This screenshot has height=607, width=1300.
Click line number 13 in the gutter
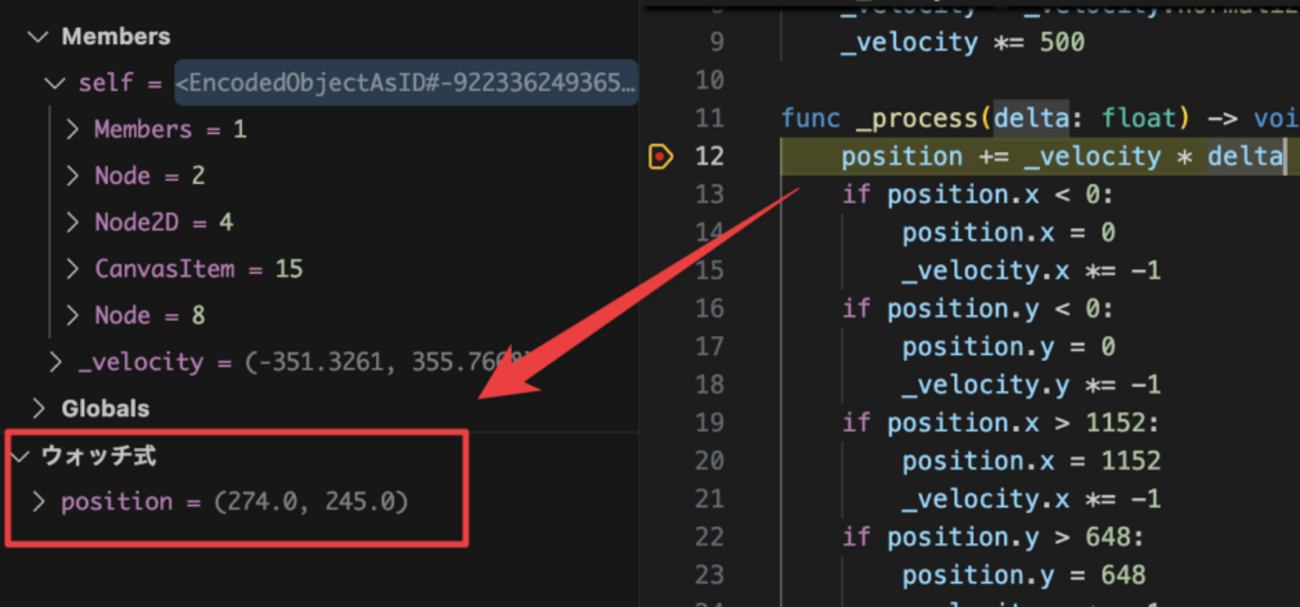pos(708,194)
